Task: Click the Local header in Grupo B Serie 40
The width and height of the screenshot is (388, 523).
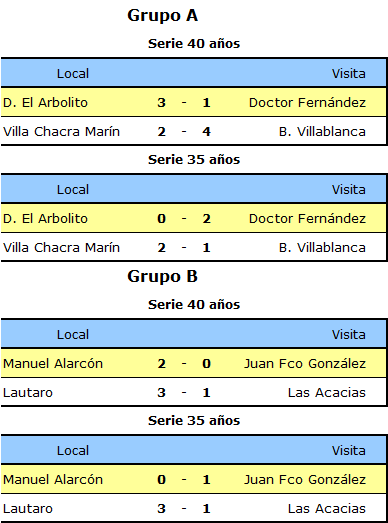Action: click(x=73, y=335)
